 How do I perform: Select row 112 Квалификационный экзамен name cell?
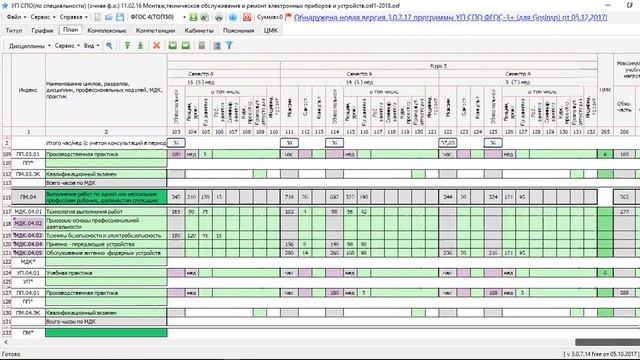[x=106, y=174]
